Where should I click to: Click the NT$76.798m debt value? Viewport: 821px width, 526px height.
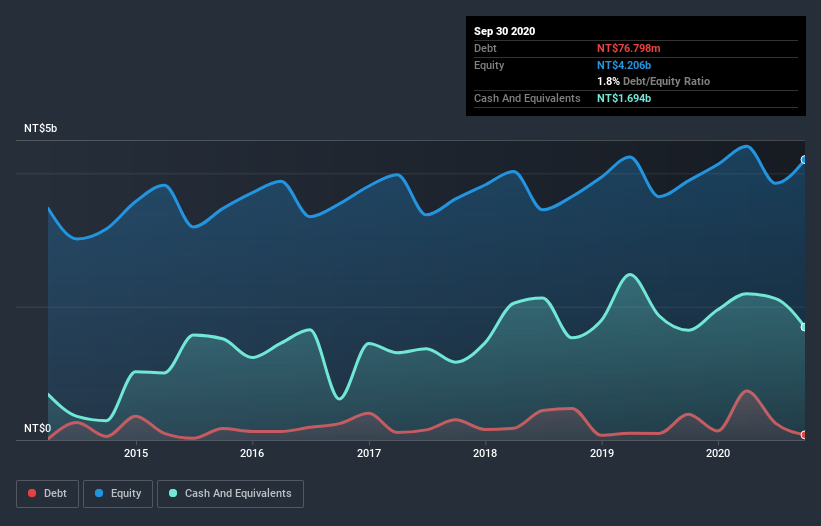629,48
